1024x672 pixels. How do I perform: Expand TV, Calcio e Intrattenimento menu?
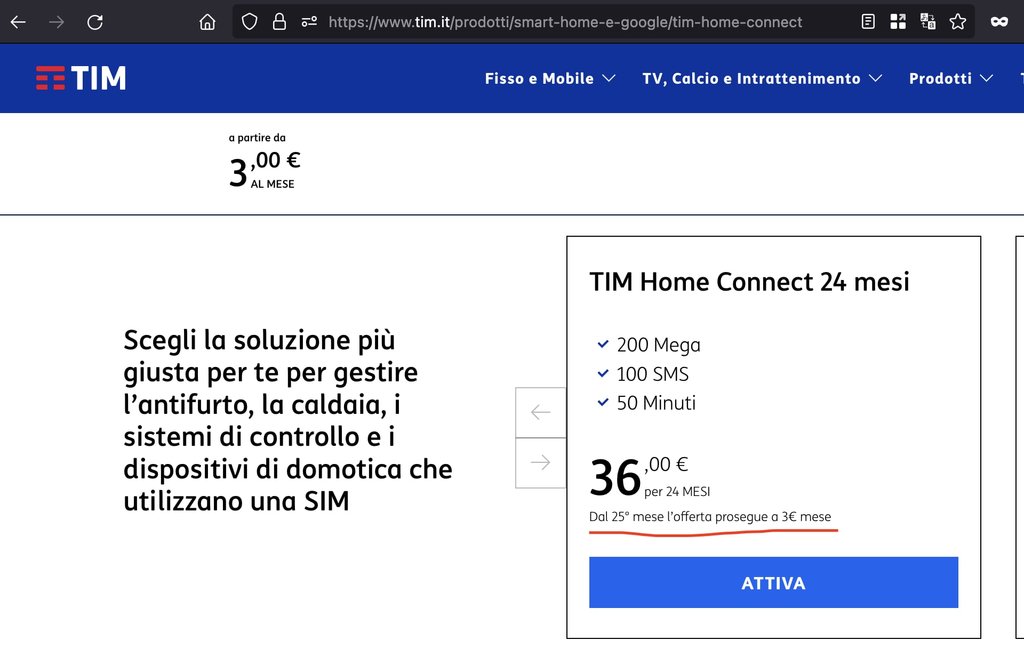click(761, 78)
